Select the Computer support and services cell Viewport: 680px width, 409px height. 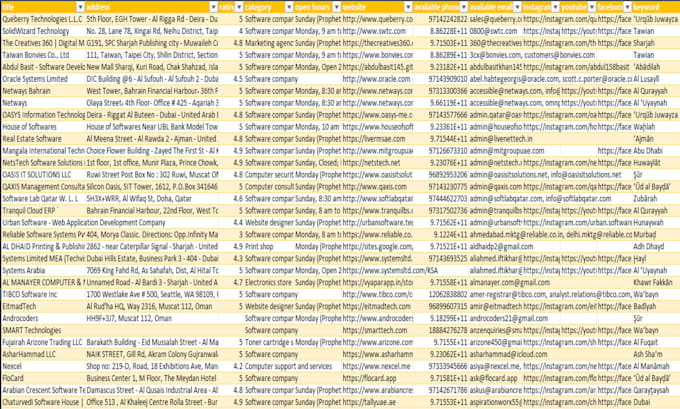coord(288,366)
